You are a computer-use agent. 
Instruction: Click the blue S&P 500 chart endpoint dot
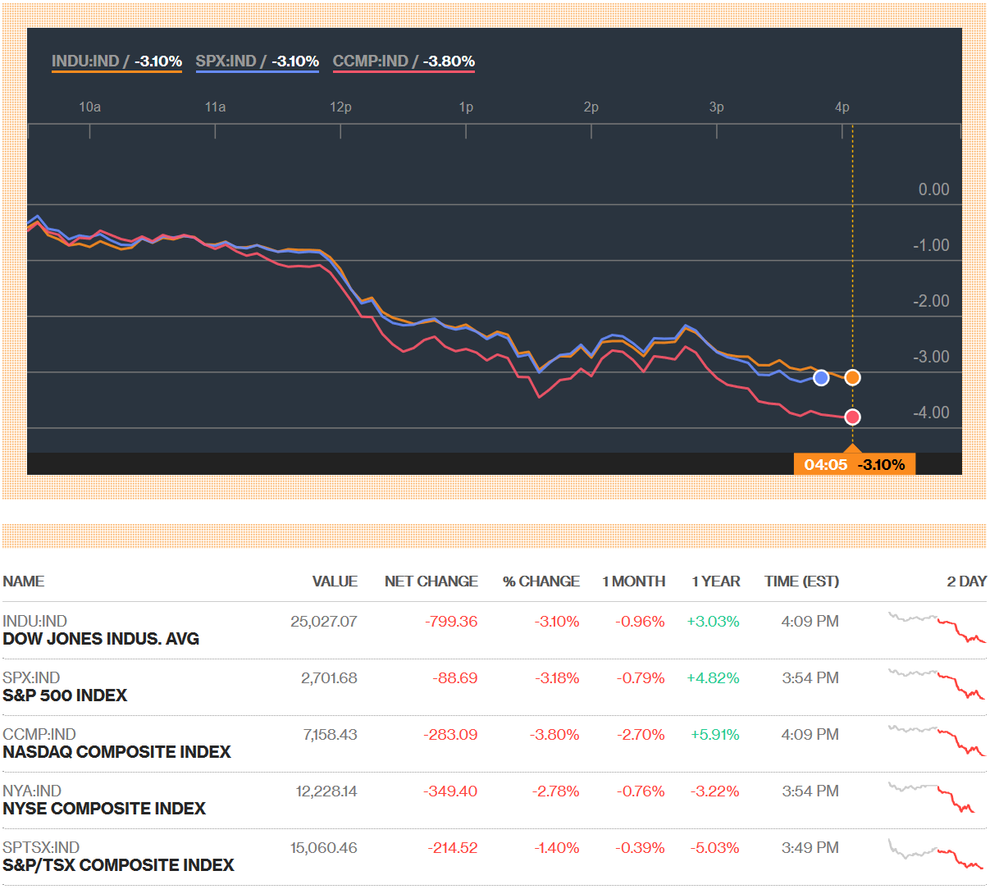click(821, 378)
